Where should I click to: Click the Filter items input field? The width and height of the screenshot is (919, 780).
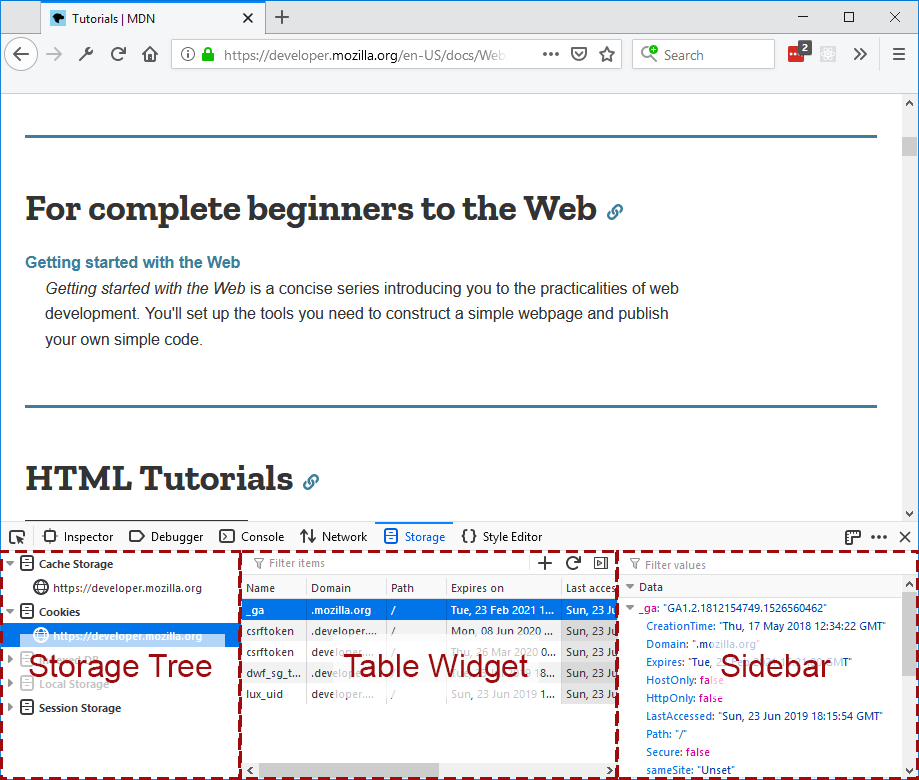point(390,563)
